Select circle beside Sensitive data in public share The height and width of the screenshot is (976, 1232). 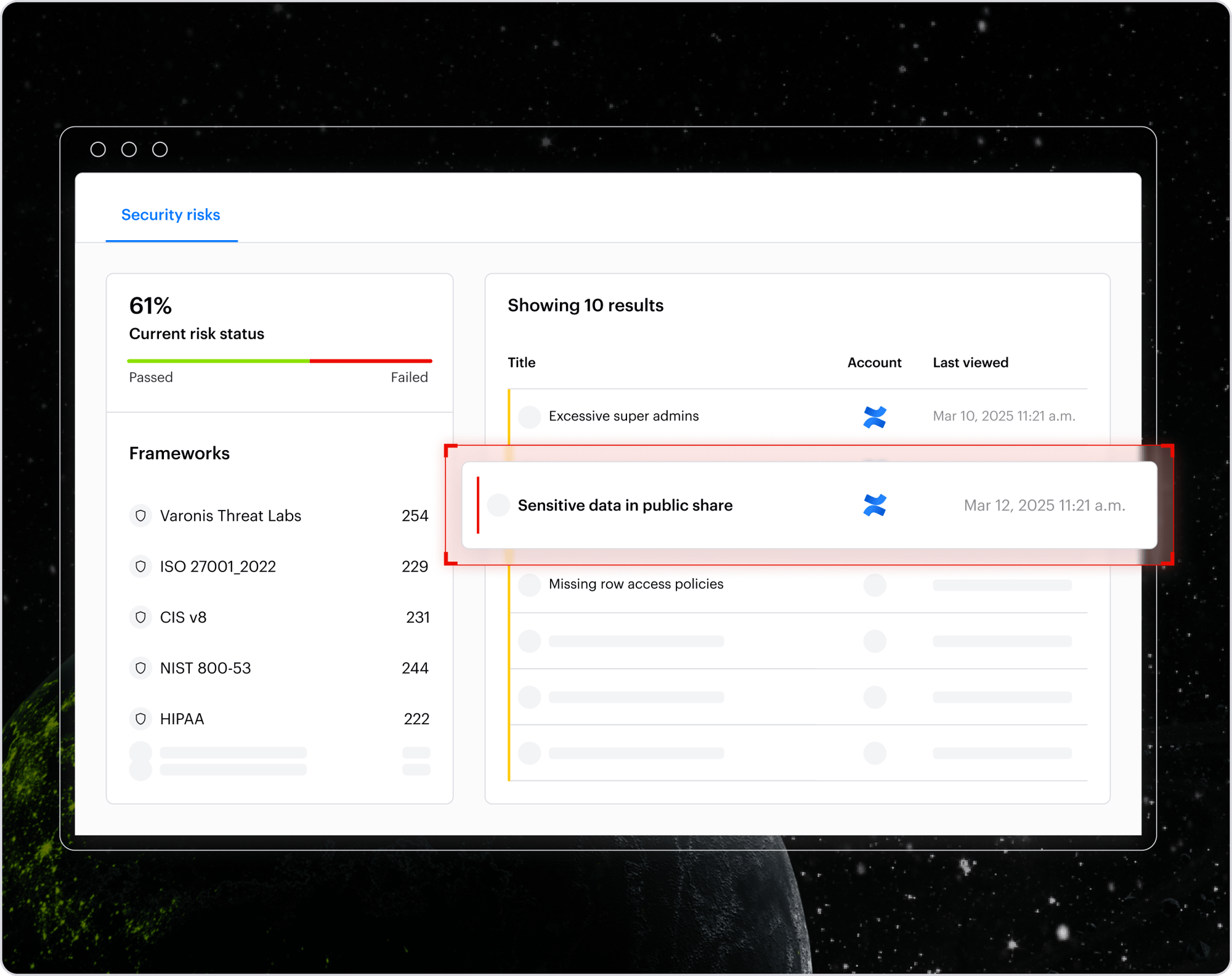[498, 505]
